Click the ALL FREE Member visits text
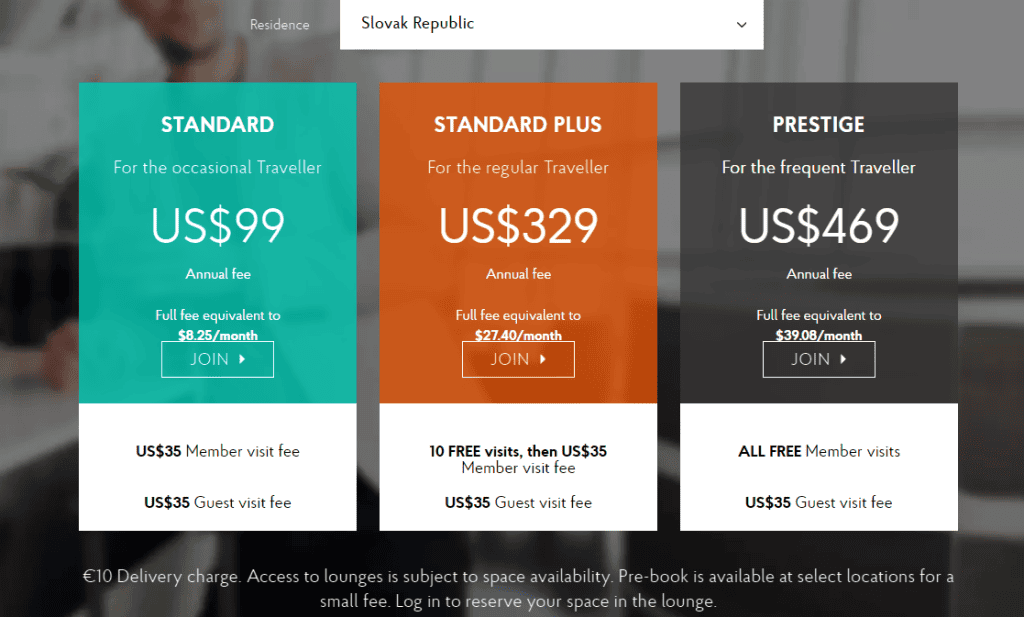 818,451
